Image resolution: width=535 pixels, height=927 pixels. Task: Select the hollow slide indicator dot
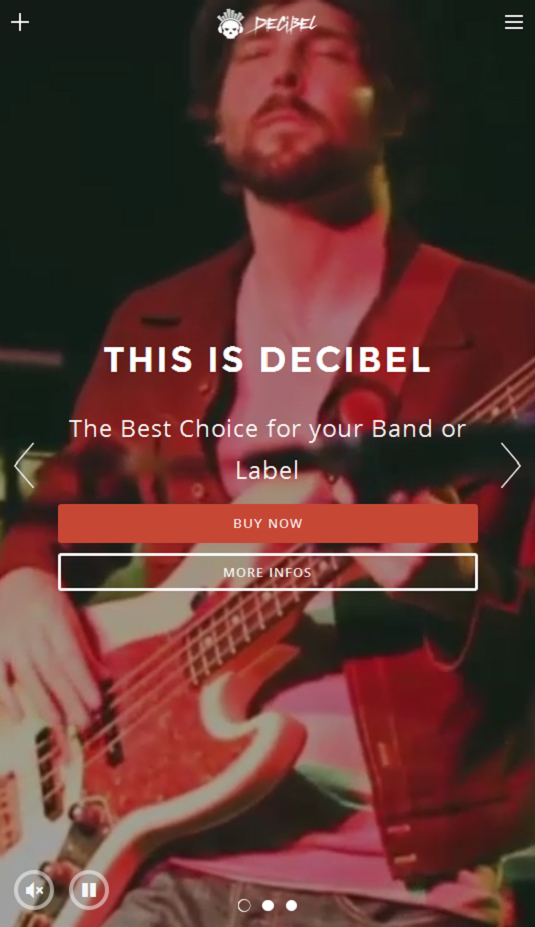pyautogui.click(x=244, y=905)
